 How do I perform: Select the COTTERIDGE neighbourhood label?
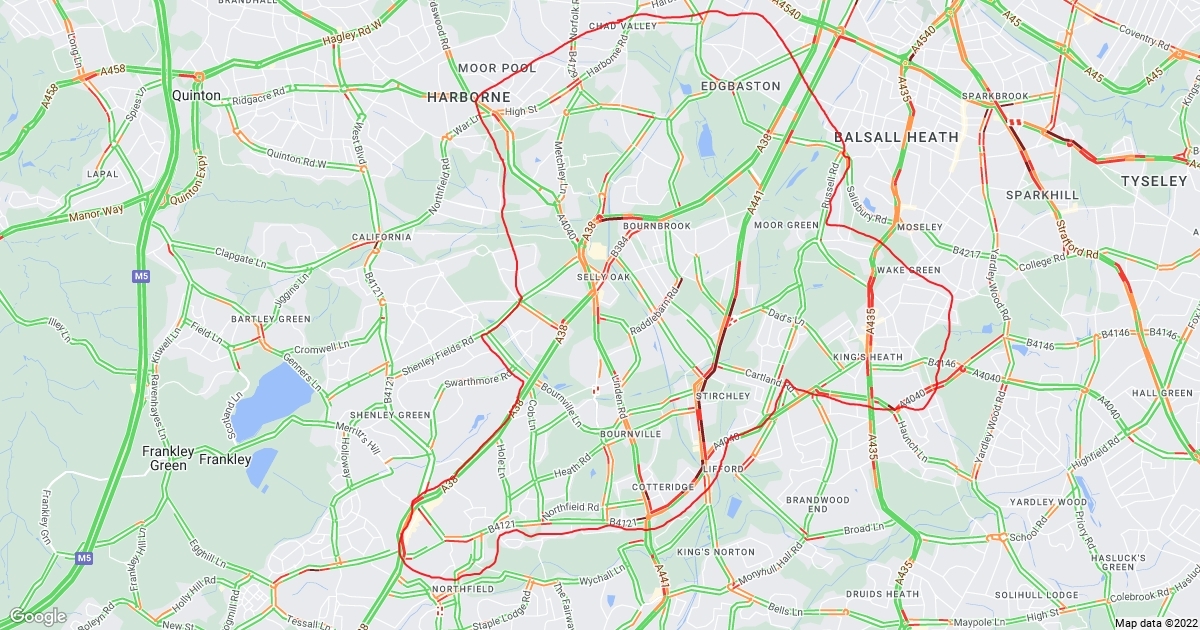pos(663,487)
